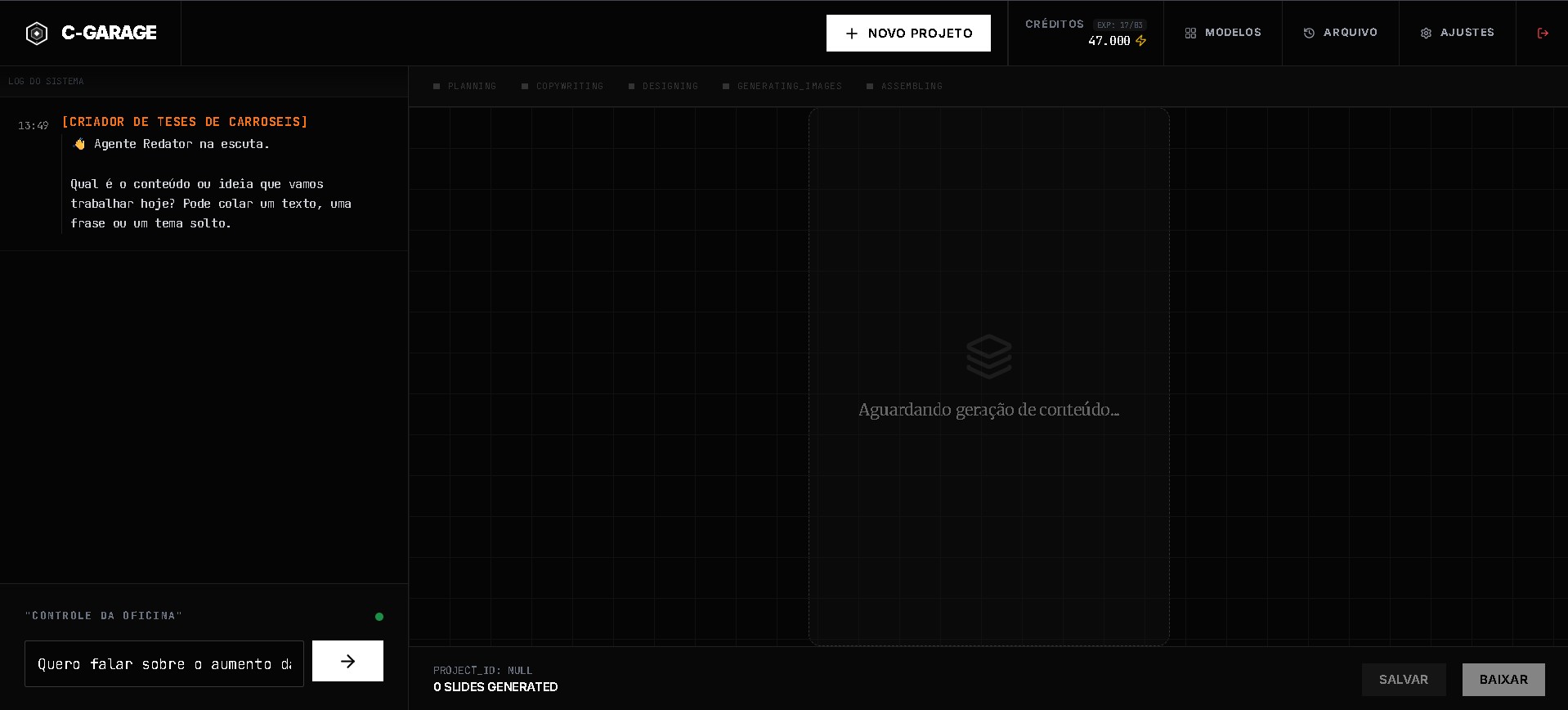
Task: Click the Controle da Oficina text input
Action: (164, 663)
